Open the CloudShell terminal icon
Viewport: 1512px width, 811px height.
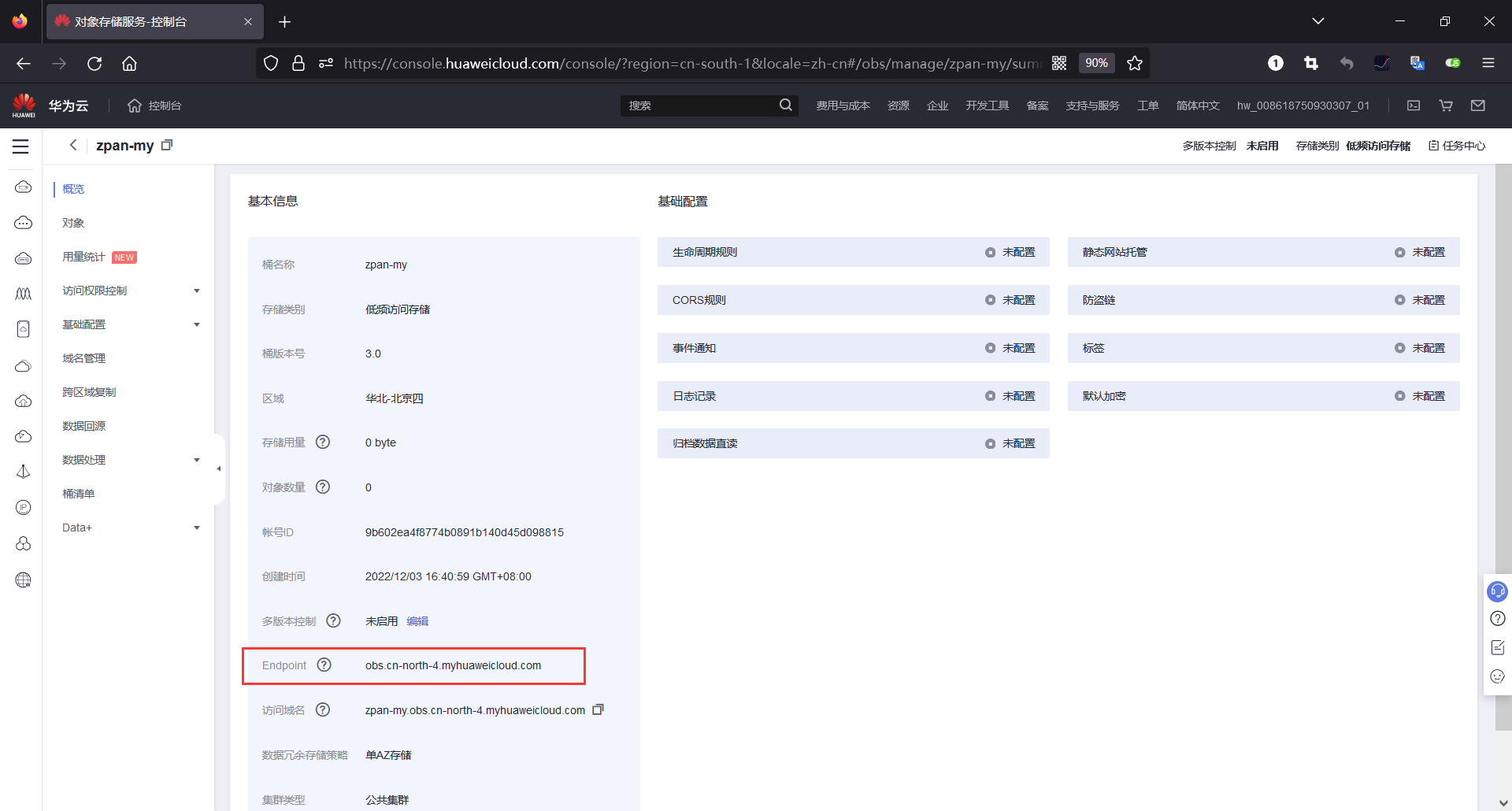[1414, 106]
